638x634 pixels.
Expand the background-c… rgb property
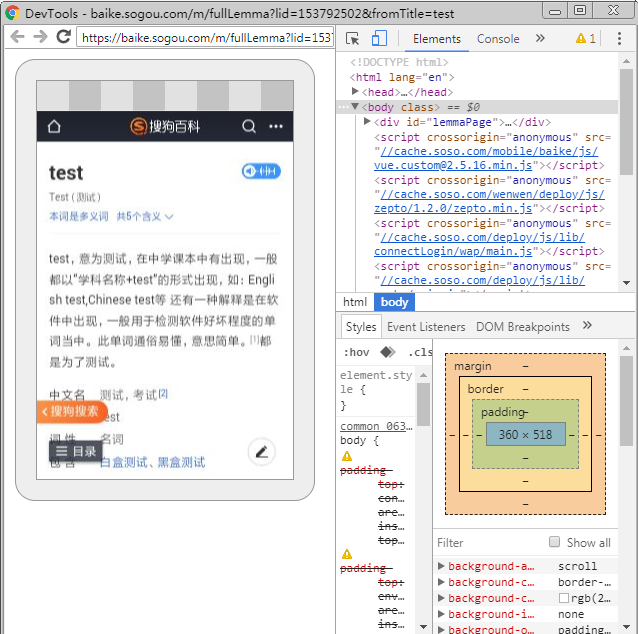(x=441, y=598)
